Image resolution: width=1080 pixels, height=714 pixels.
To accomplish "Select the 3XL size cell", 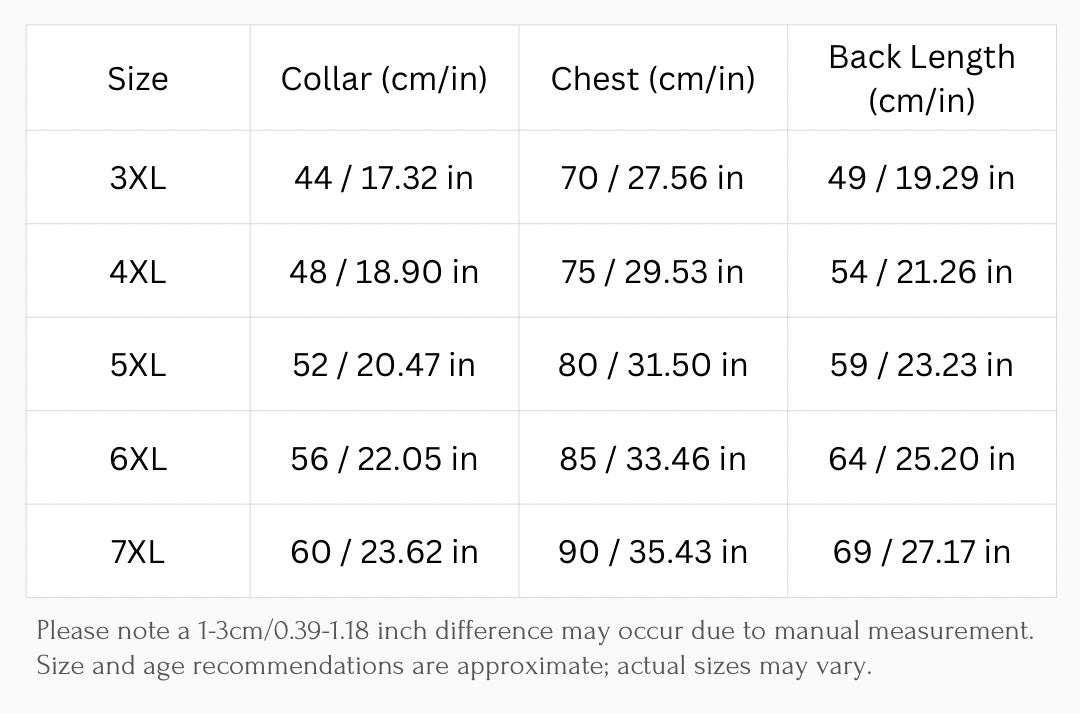I will tap(138, 177).
